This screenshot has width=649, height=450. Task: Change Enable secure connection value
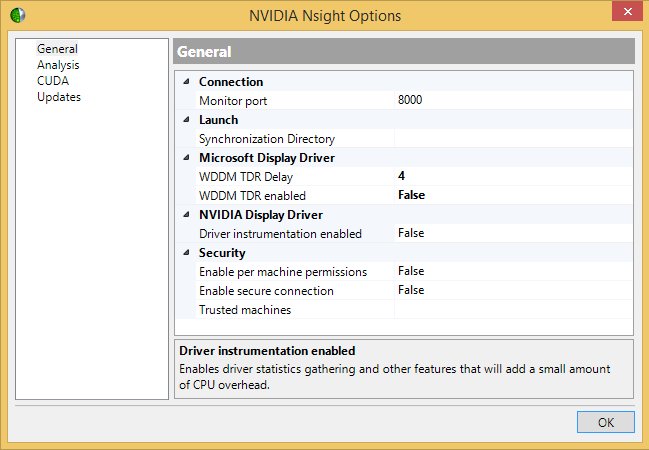pyautogui.click(x=512, y=291)
